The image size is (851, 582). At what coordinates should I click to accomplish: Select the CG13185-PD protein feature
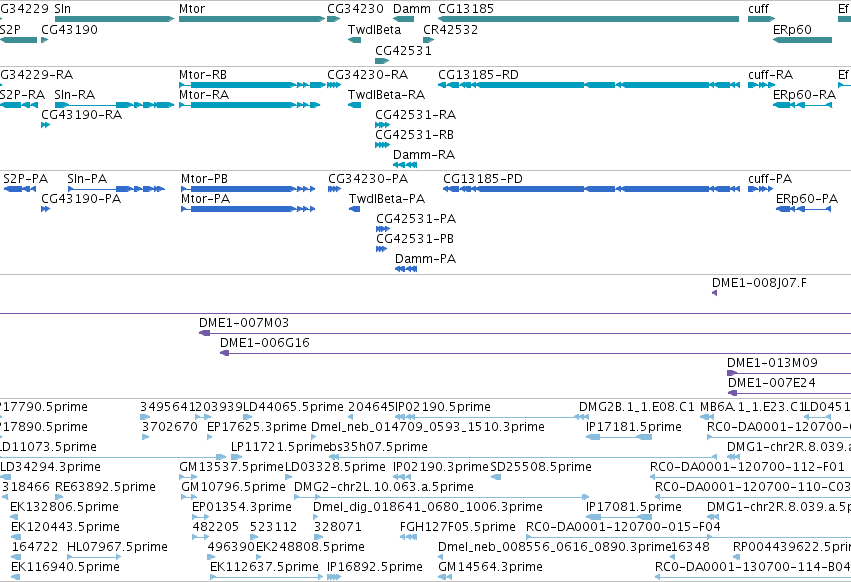[591, 189]
